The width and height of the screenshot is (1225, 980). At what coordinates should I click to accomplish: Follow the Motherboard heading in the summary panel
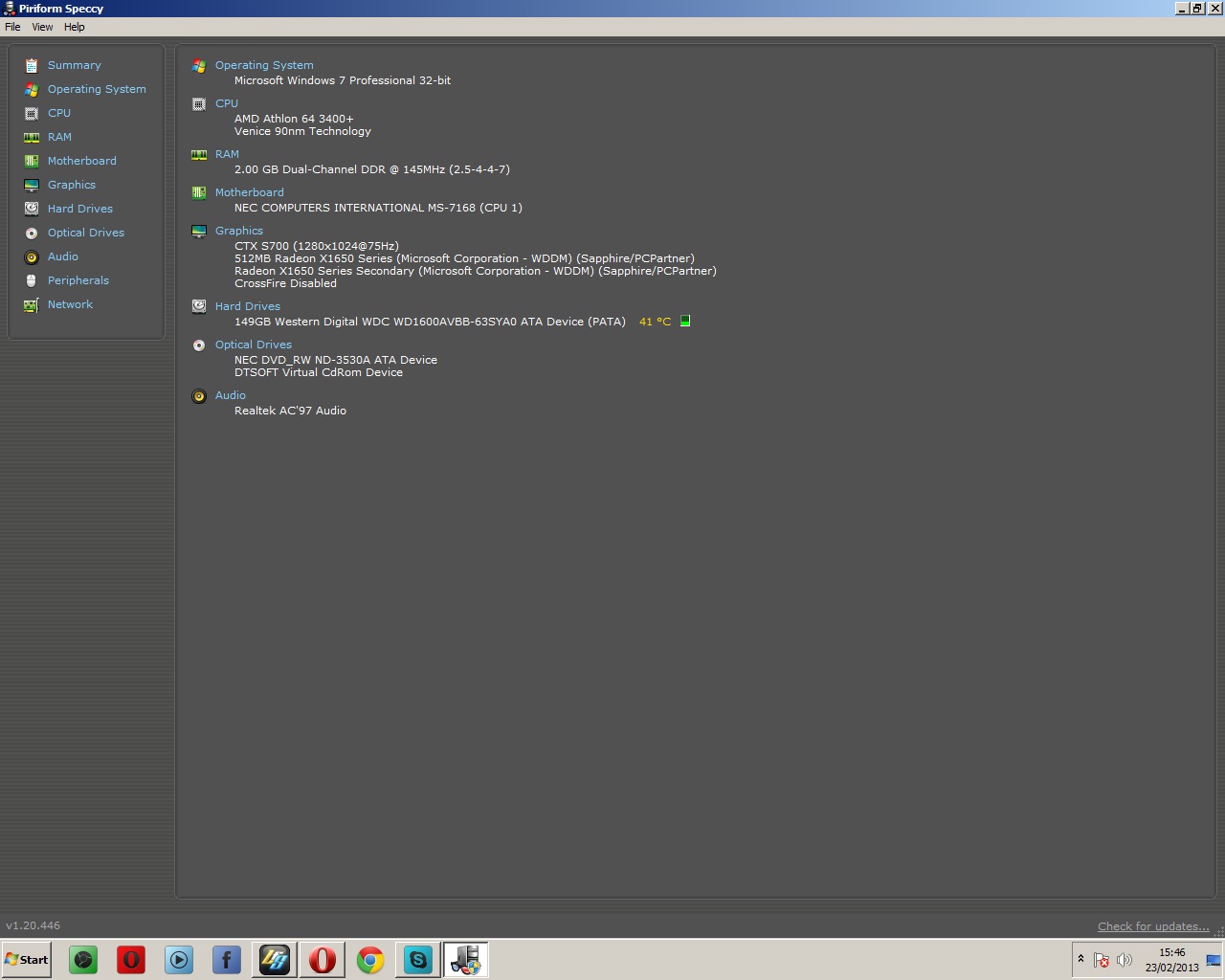tap(249, 192)
